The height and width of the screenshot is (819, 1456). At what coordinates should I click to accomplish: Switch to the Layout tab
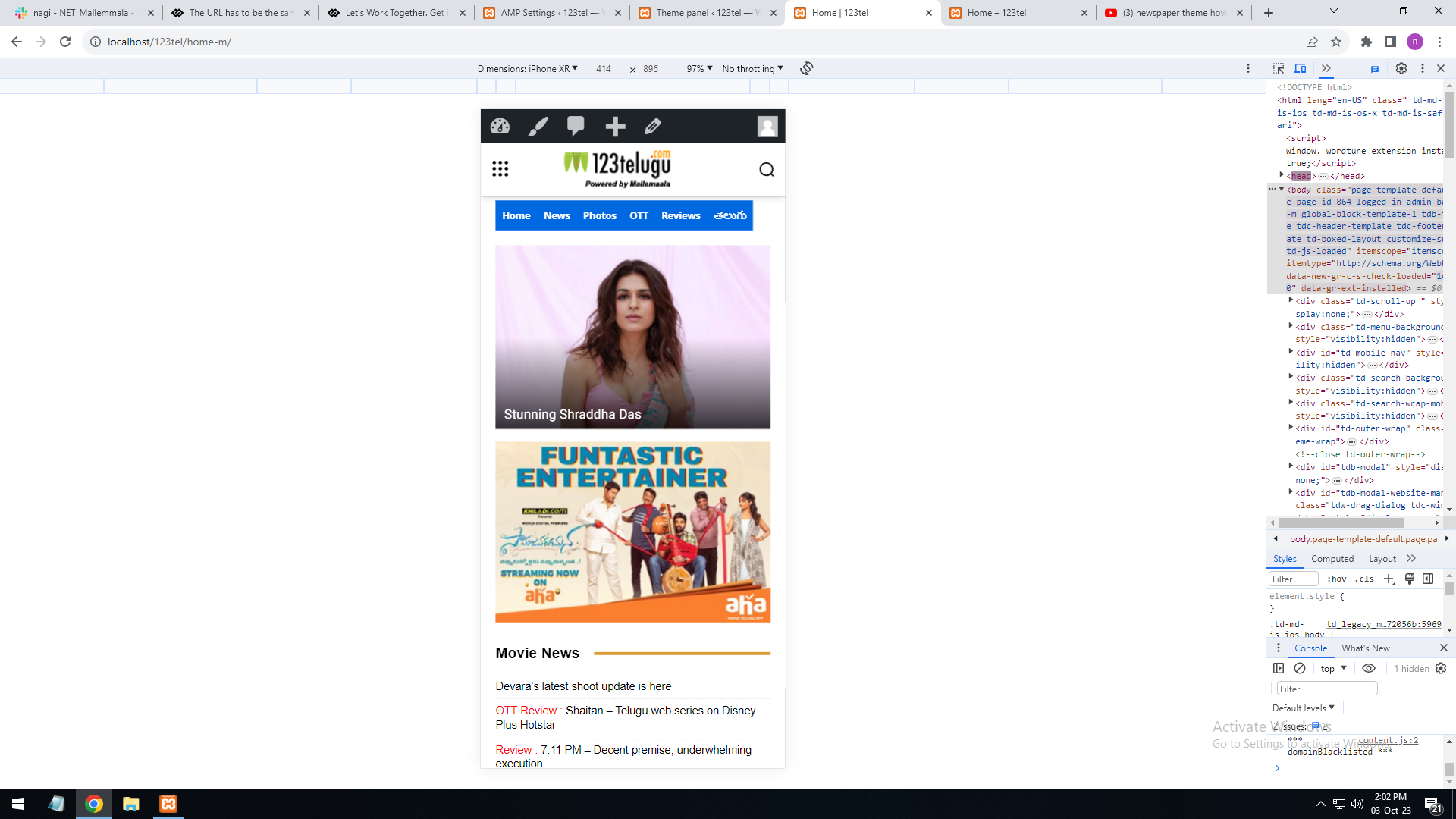point(1382,559)
